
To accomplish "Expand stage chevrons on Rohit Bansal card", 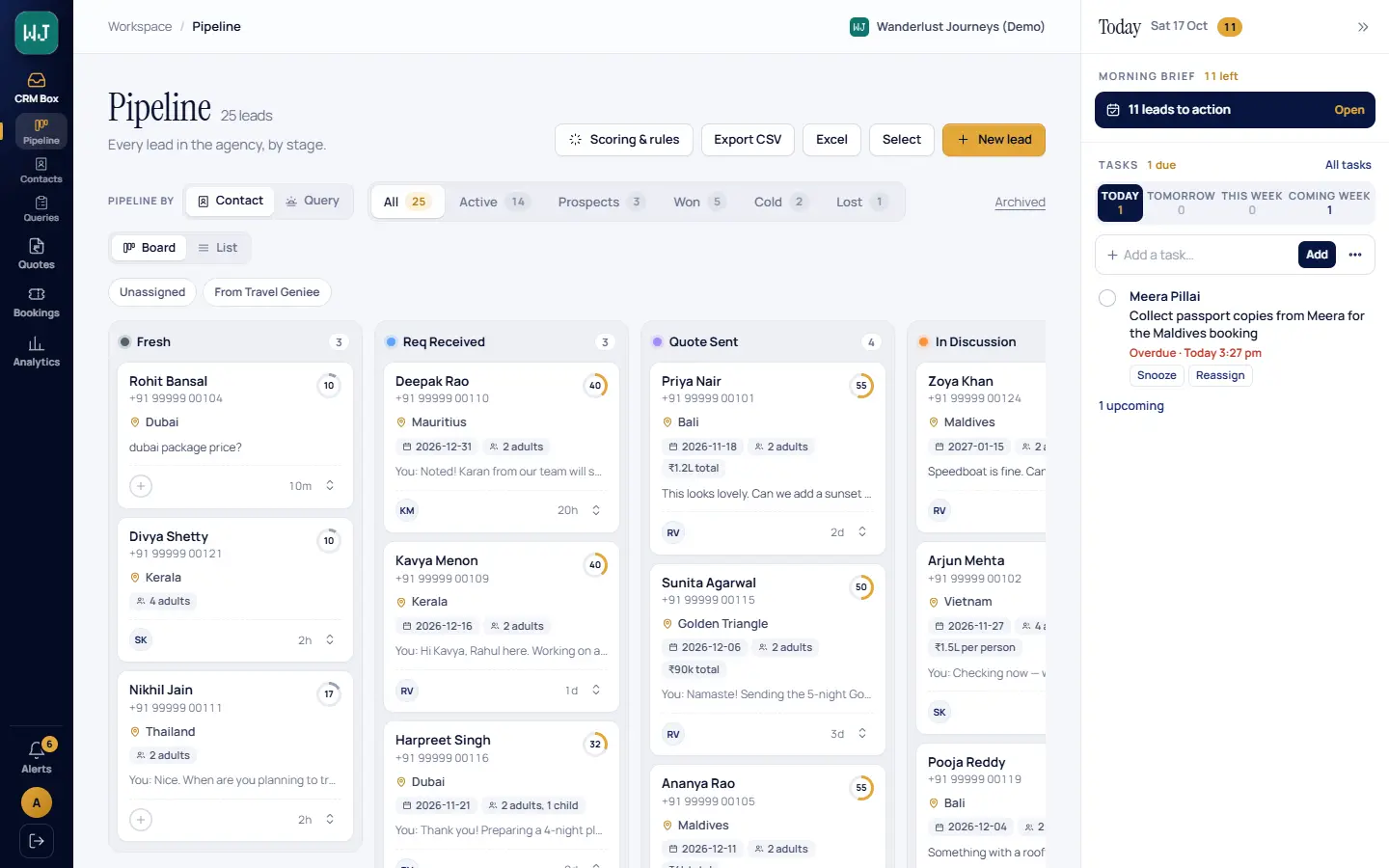I will (x=330, y=486).
